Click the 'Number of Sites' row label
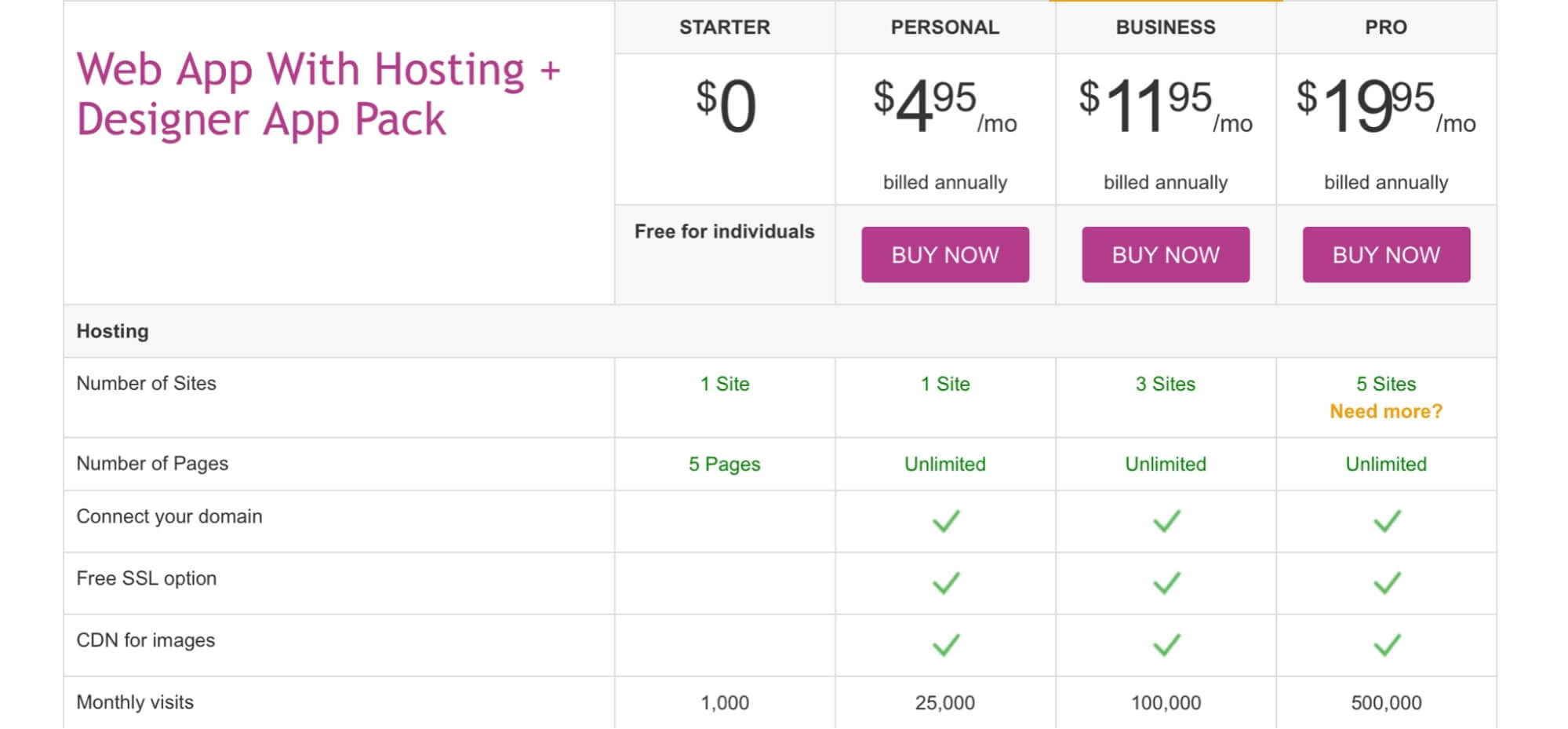1568x729 pixels. pos(146,384)
